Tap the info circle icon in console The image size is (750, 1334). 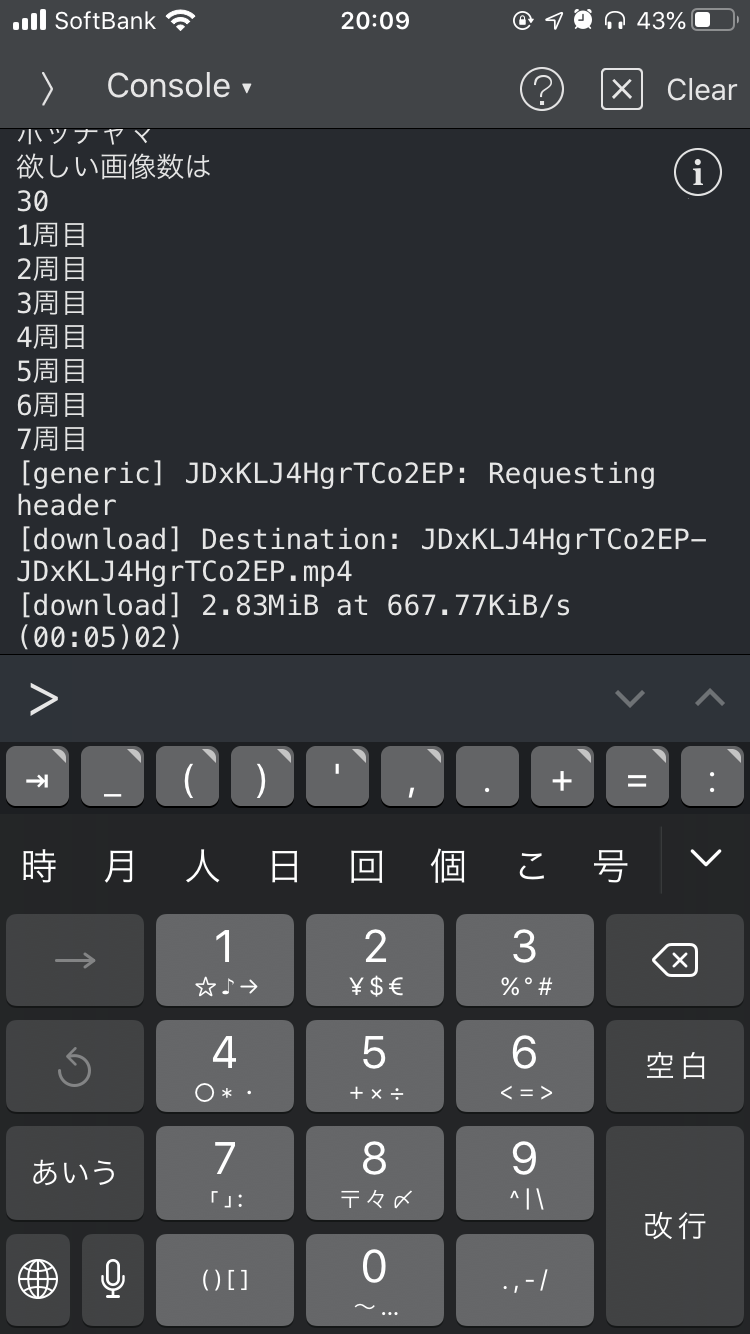click(697, 174)
